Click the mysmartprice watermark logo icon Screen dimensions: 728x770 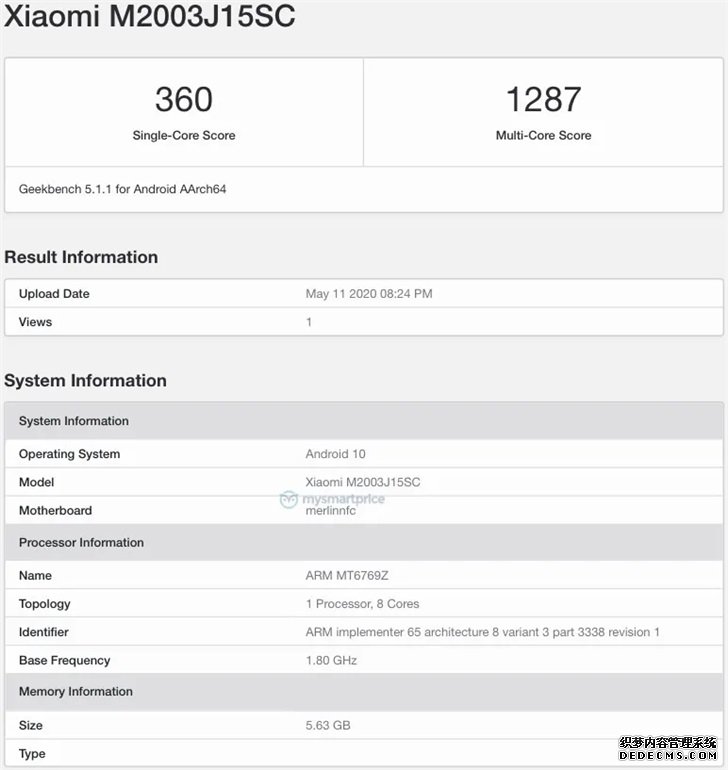pos(289,499)
